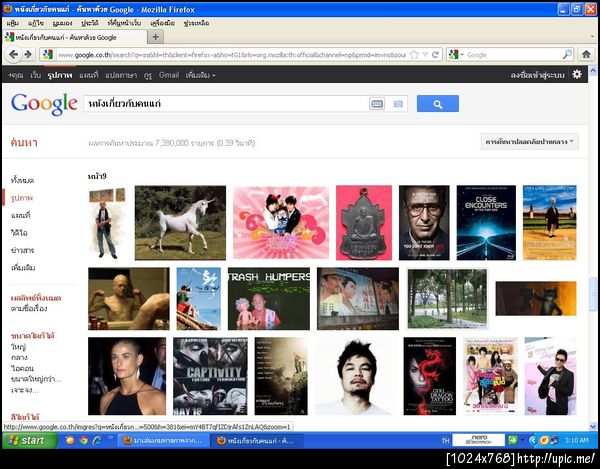600x469 pixels.
Task: Bookmark page with the star icon
Action: [414, 55]
